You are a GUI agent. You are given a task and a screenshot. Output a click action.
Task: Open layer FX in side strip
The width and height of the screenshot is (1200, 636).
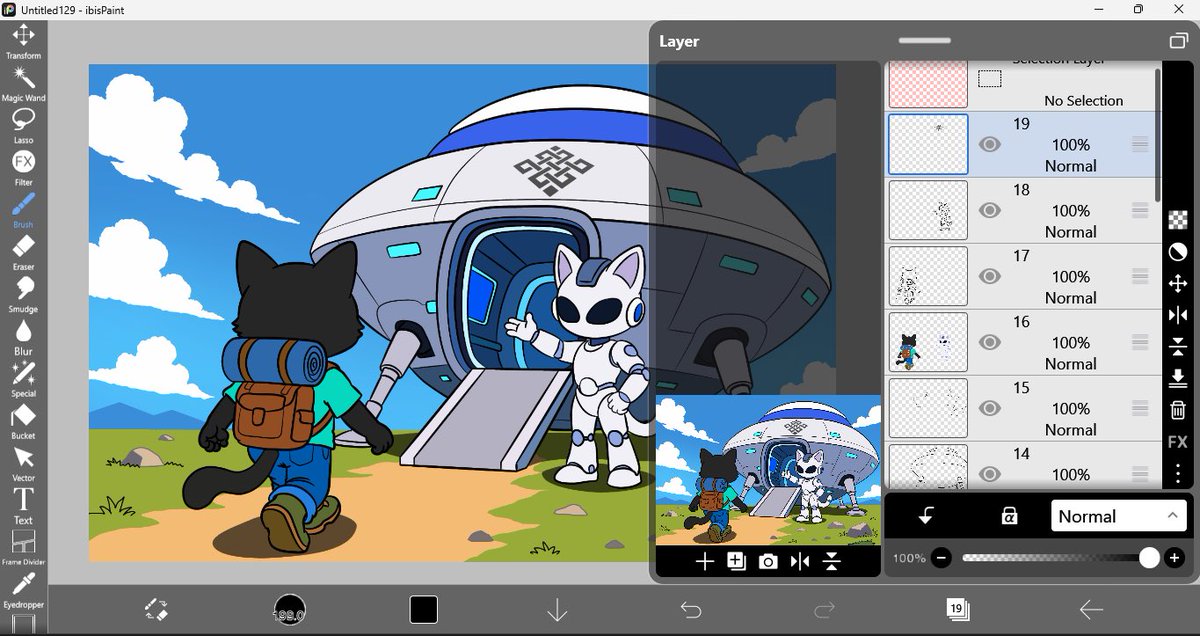pos(1178,442)
